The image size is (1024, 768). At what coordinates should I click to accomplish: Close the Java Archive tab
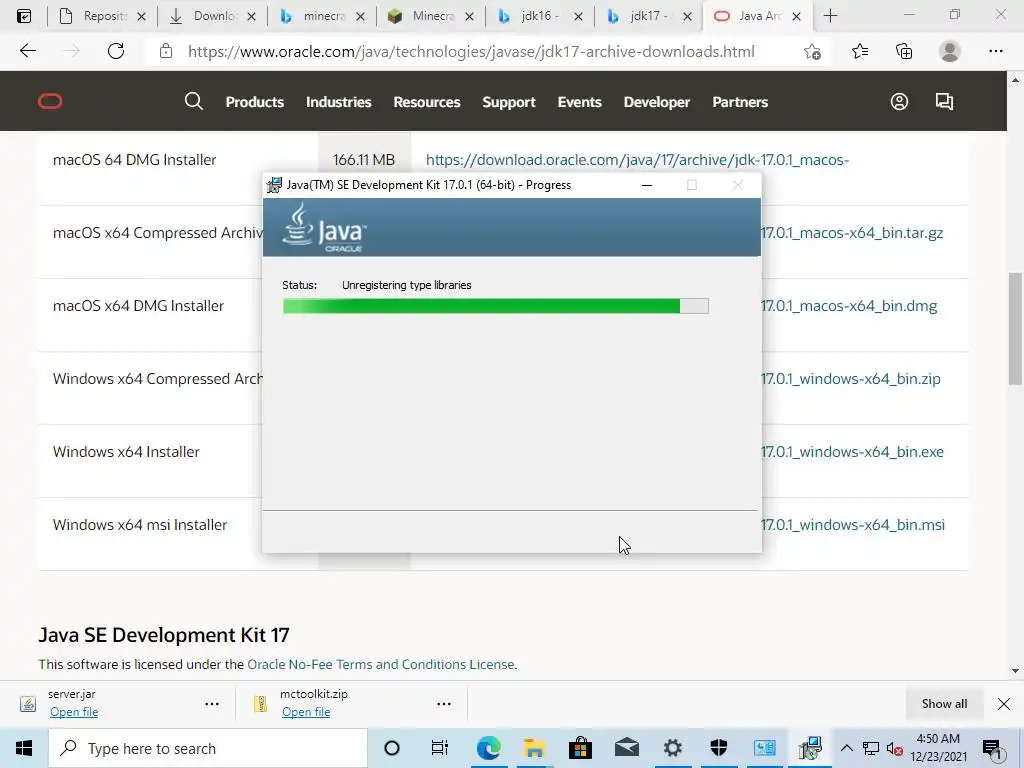coord(796,17)
